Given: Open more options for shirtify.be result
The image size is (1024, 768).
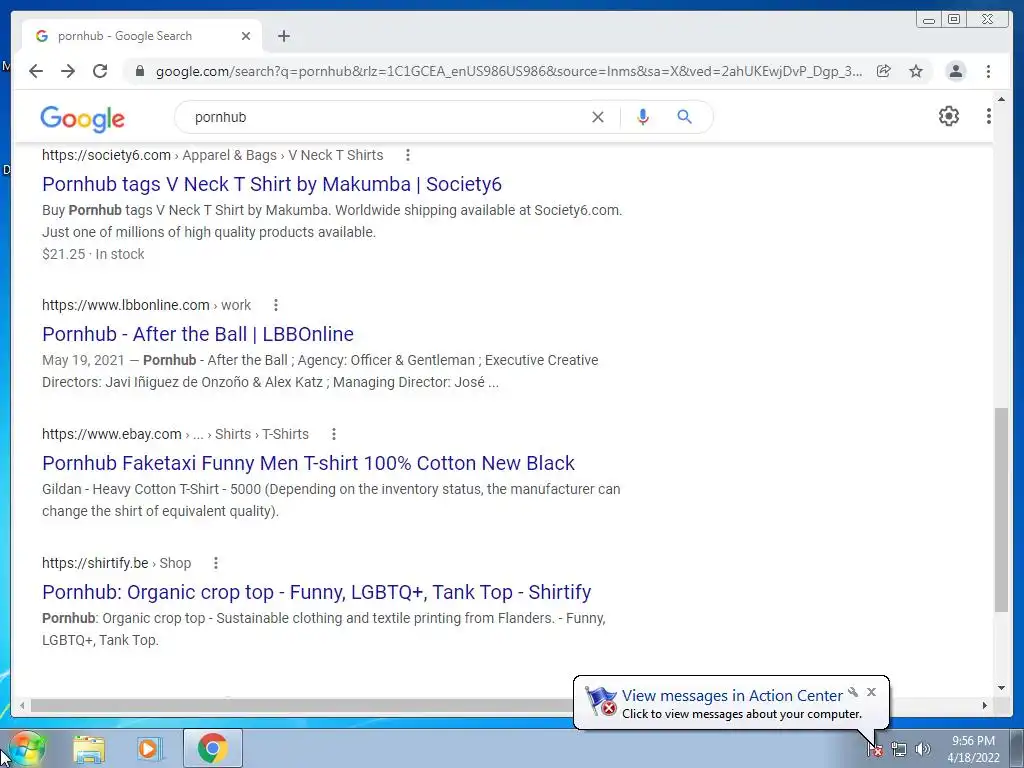Looking at the screenshot, I should [x=216, y=563].
